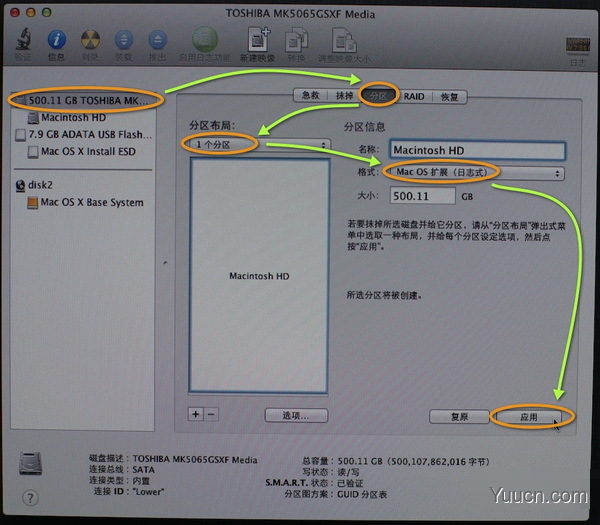Switch to the Partition (分区) tab
This screenshot has width=600, height=525.
pyautogui.click(x=378, y=96)
